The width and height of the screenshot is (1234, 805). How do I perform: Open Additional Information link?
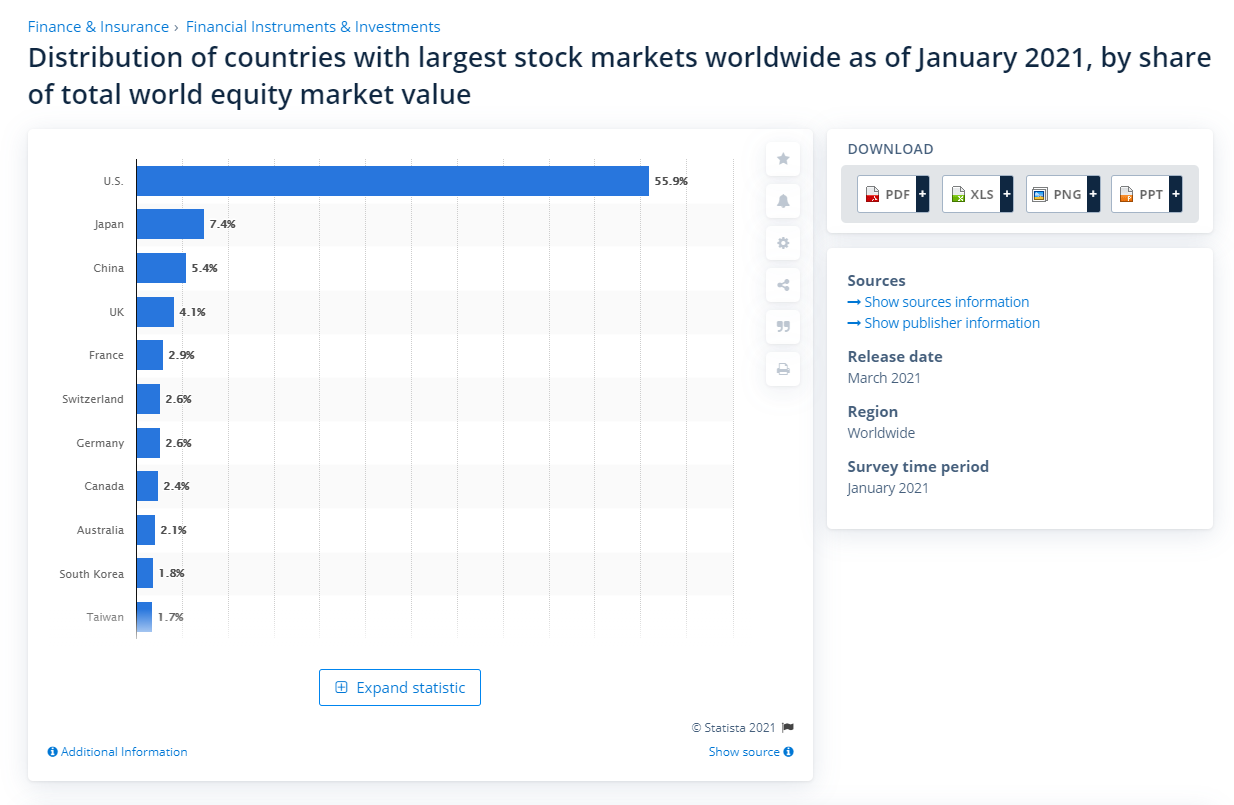pyautogui.click(x=124, y=752)
